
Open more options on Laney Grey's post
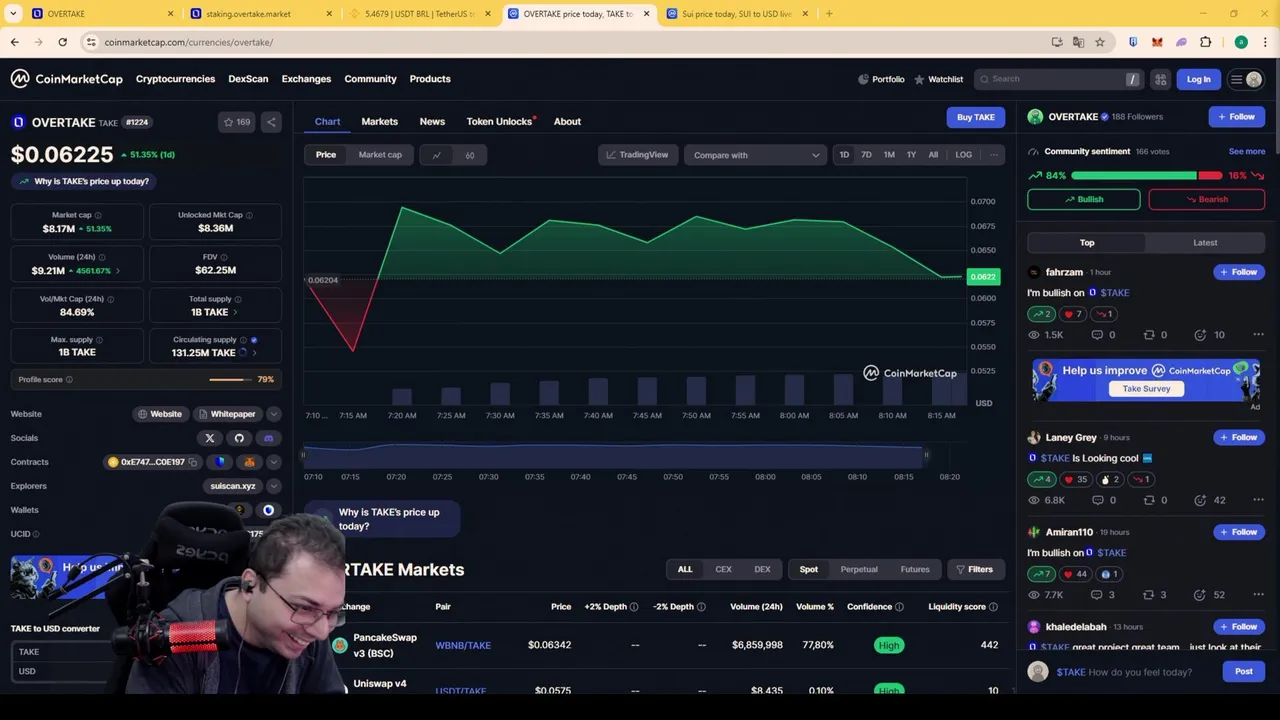tap(1258, 500)
